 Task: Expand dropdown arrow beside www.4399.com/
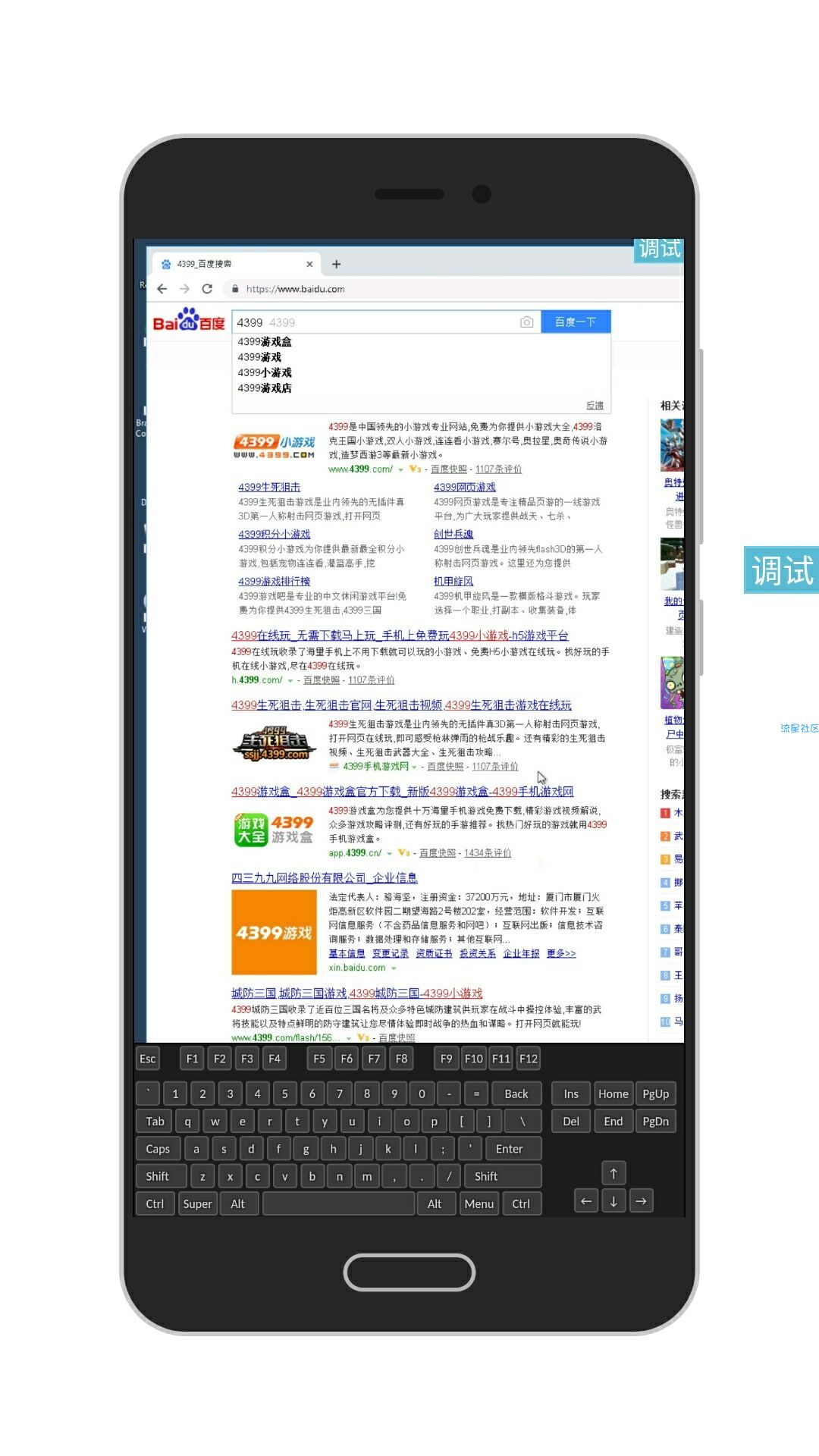(401, 470)
